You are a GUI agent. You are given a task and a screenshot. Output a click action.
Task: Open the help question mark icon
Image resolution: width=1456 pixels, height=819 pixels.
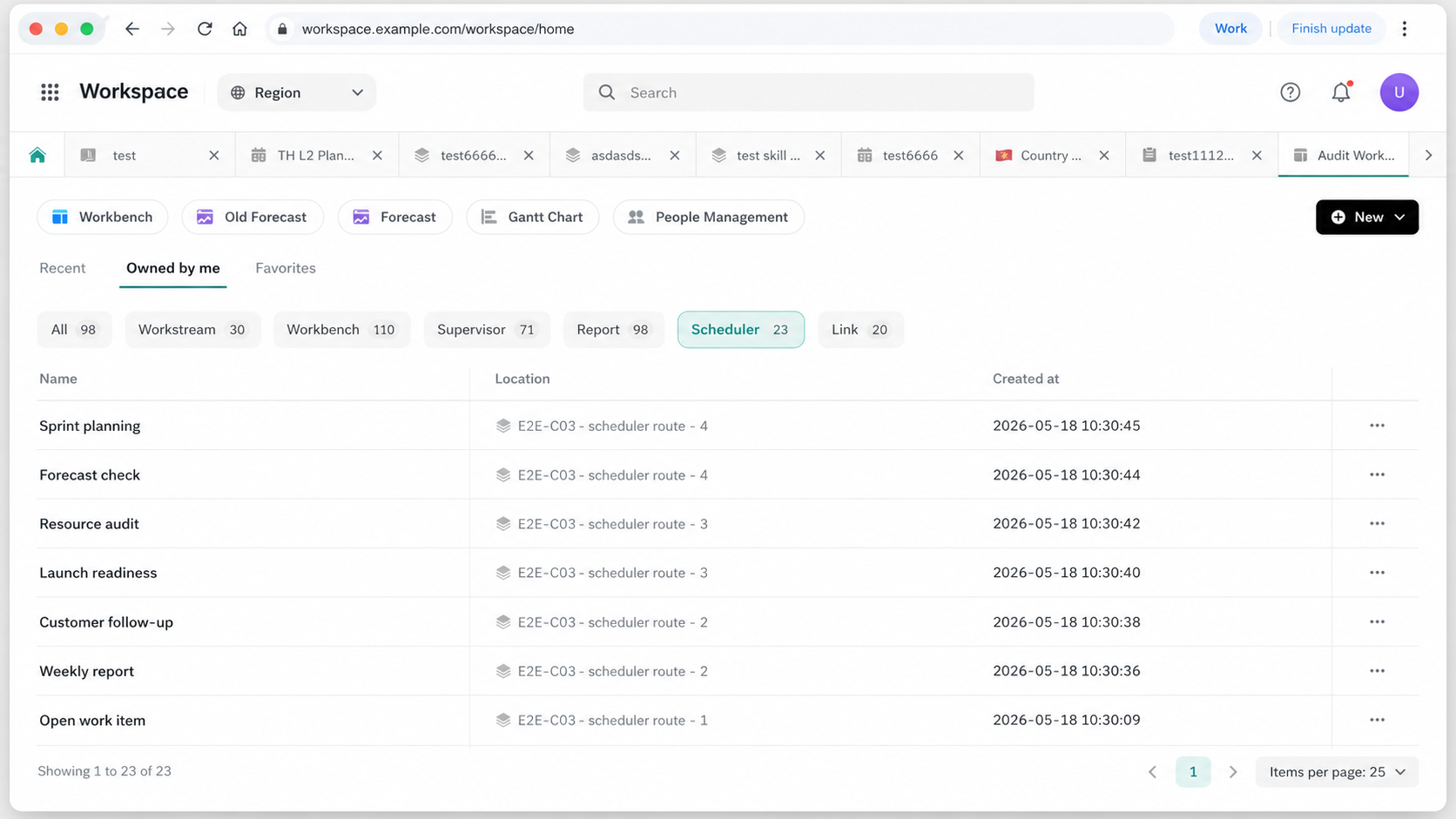pyautogui.click(x=1290, y=92)
